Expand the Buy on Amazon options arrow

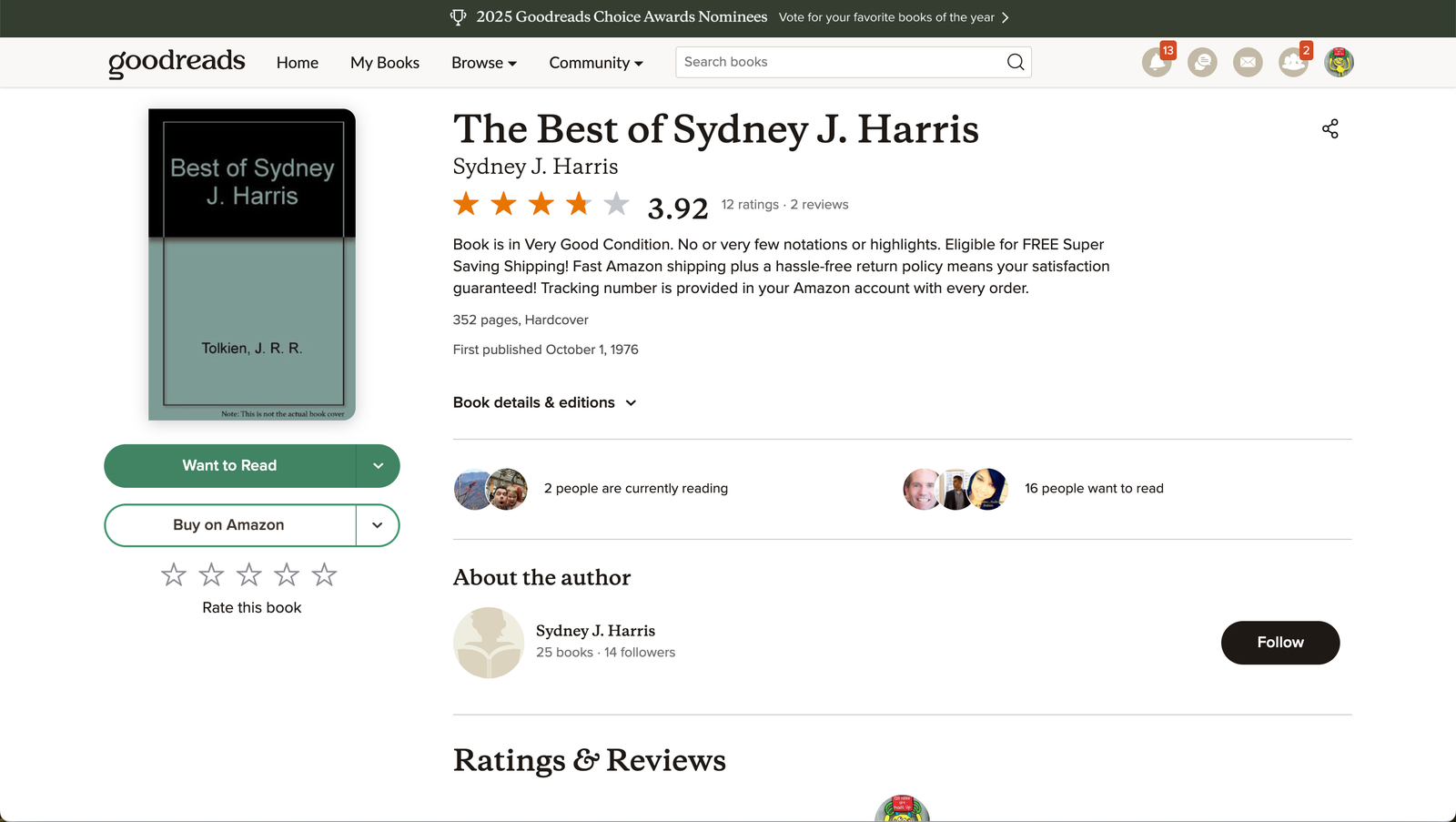378,525
